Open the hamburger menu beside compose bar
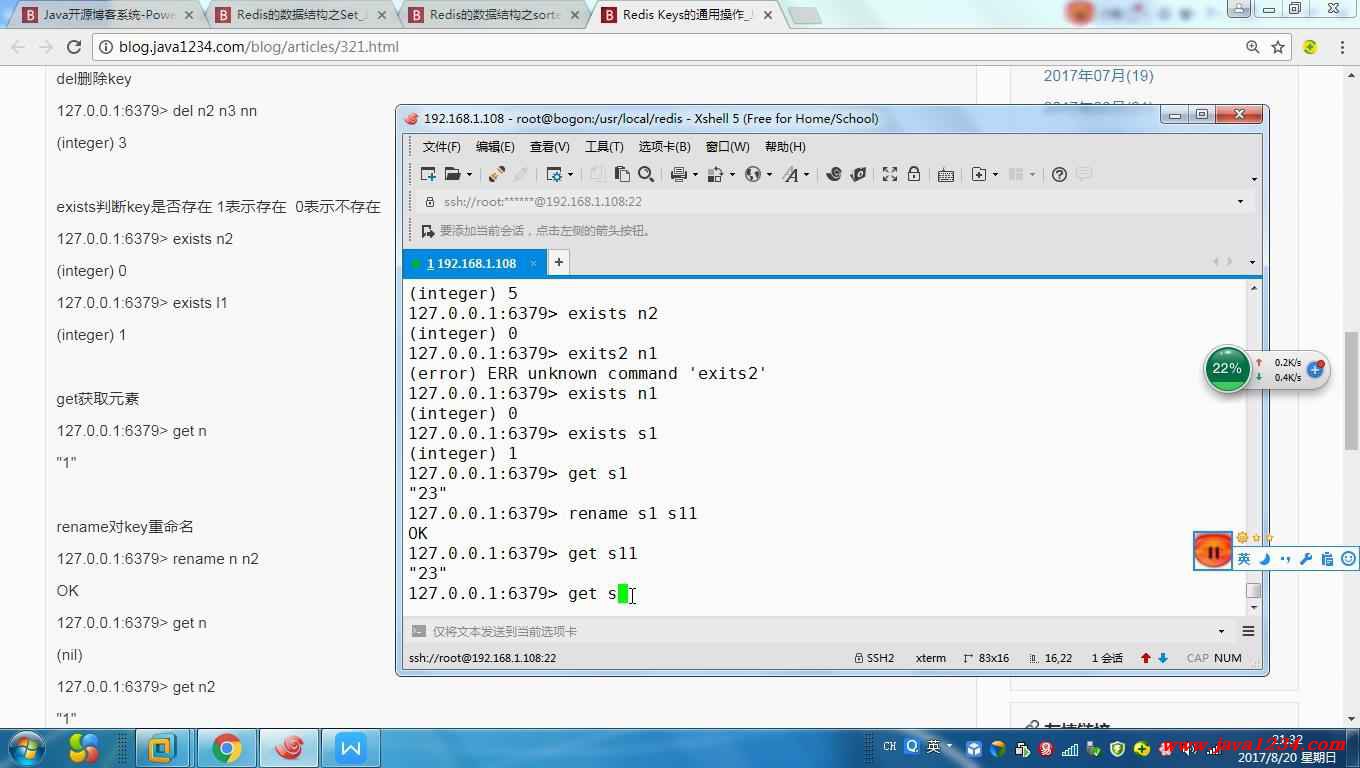1360x768 pixels. coord(1248,631)
